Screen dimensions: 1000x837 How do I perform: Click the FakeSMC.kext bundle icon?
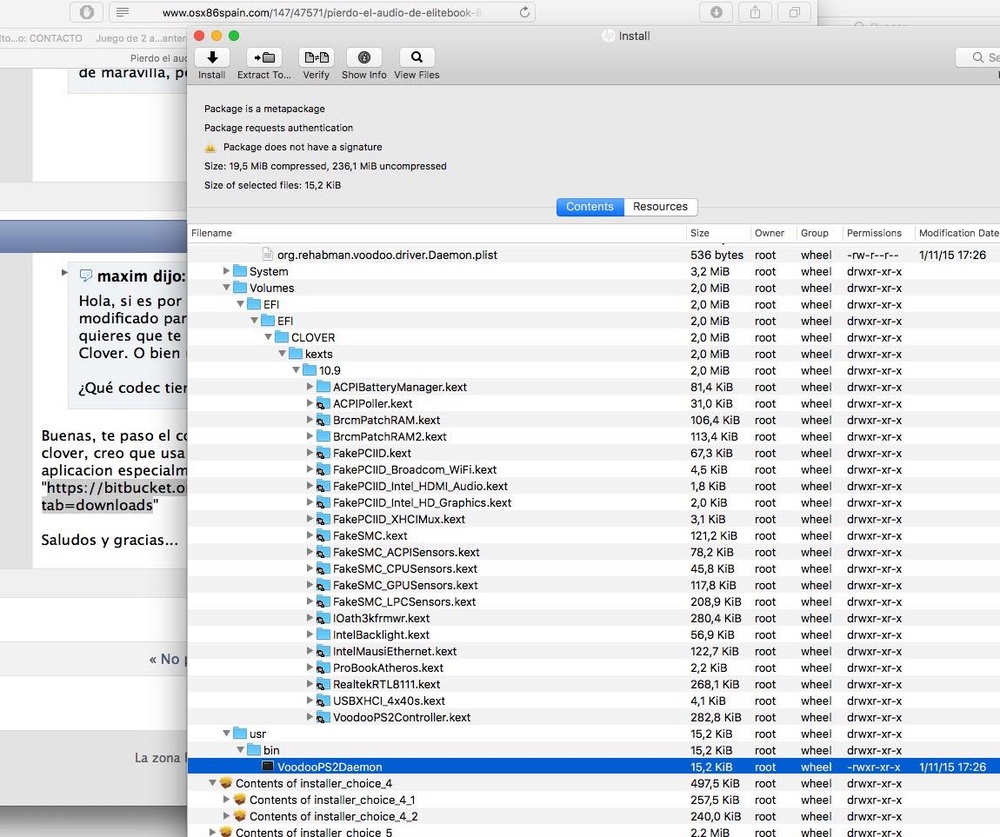tap(323, 536)
